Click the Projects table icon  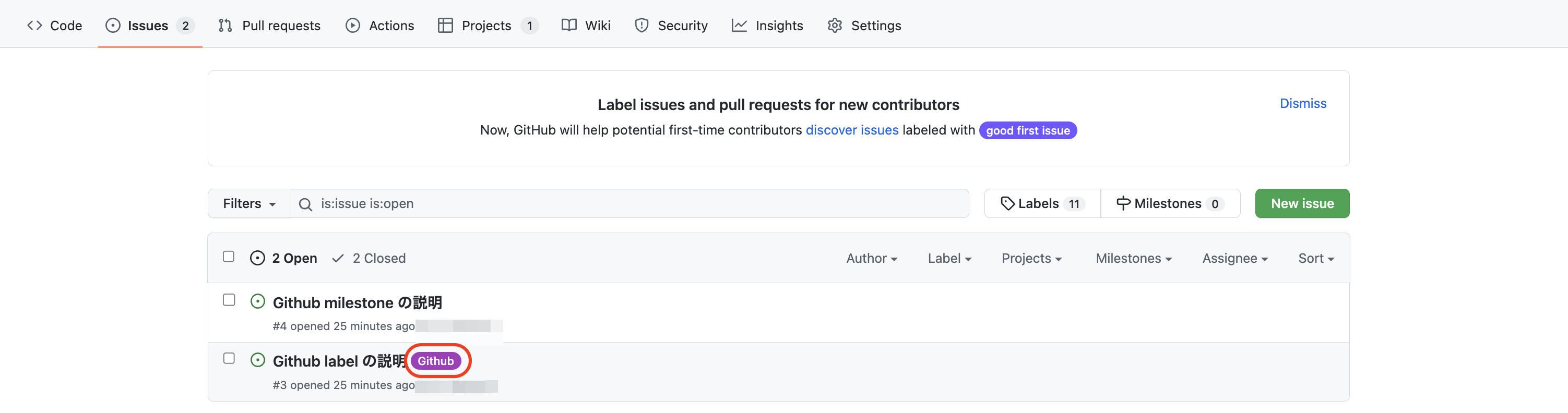445,26
